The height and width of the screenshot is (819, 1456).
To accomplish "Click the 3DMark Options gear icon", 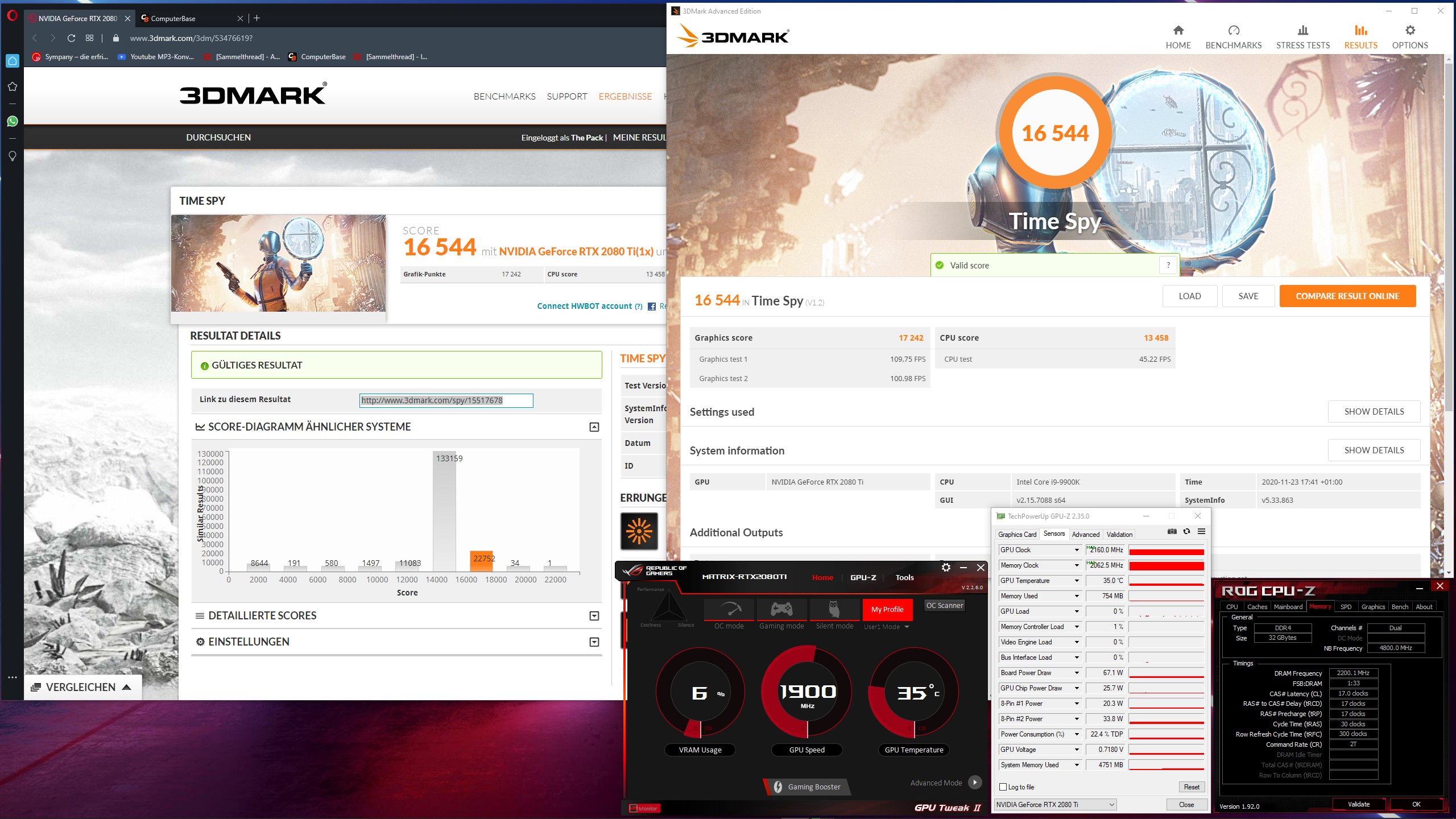I will [1410, 31].
